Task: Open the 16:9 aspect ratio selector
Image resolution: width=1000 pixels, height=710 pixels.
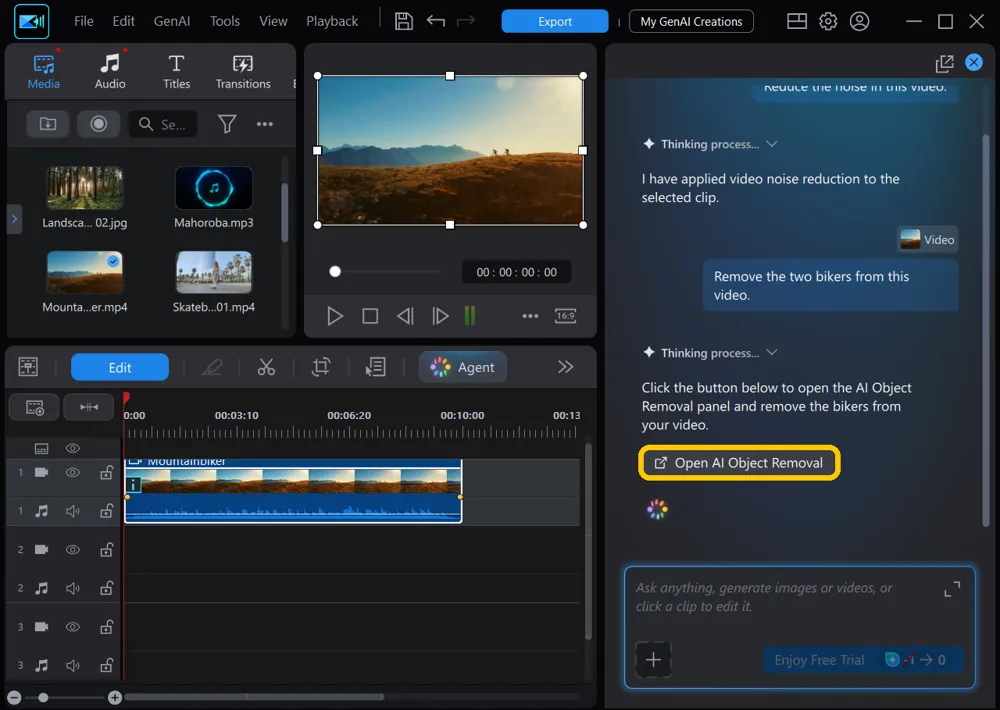Action: (x=566, y=316)
